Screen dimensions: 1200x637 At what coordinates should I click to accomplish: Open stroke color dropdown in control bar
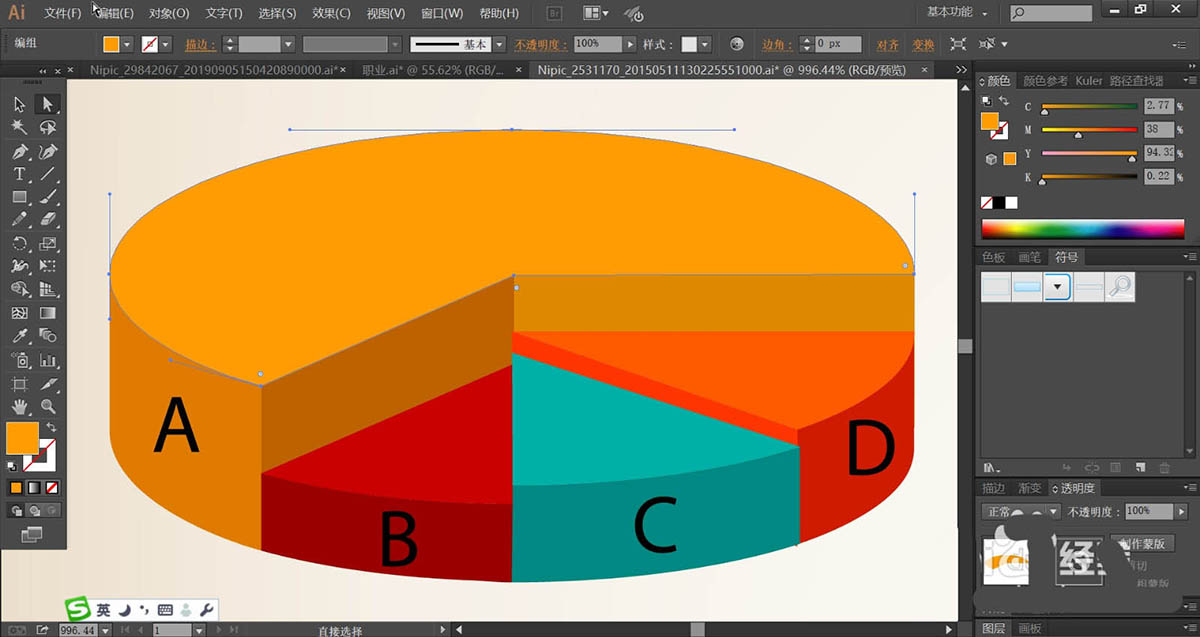click(166, 44)
